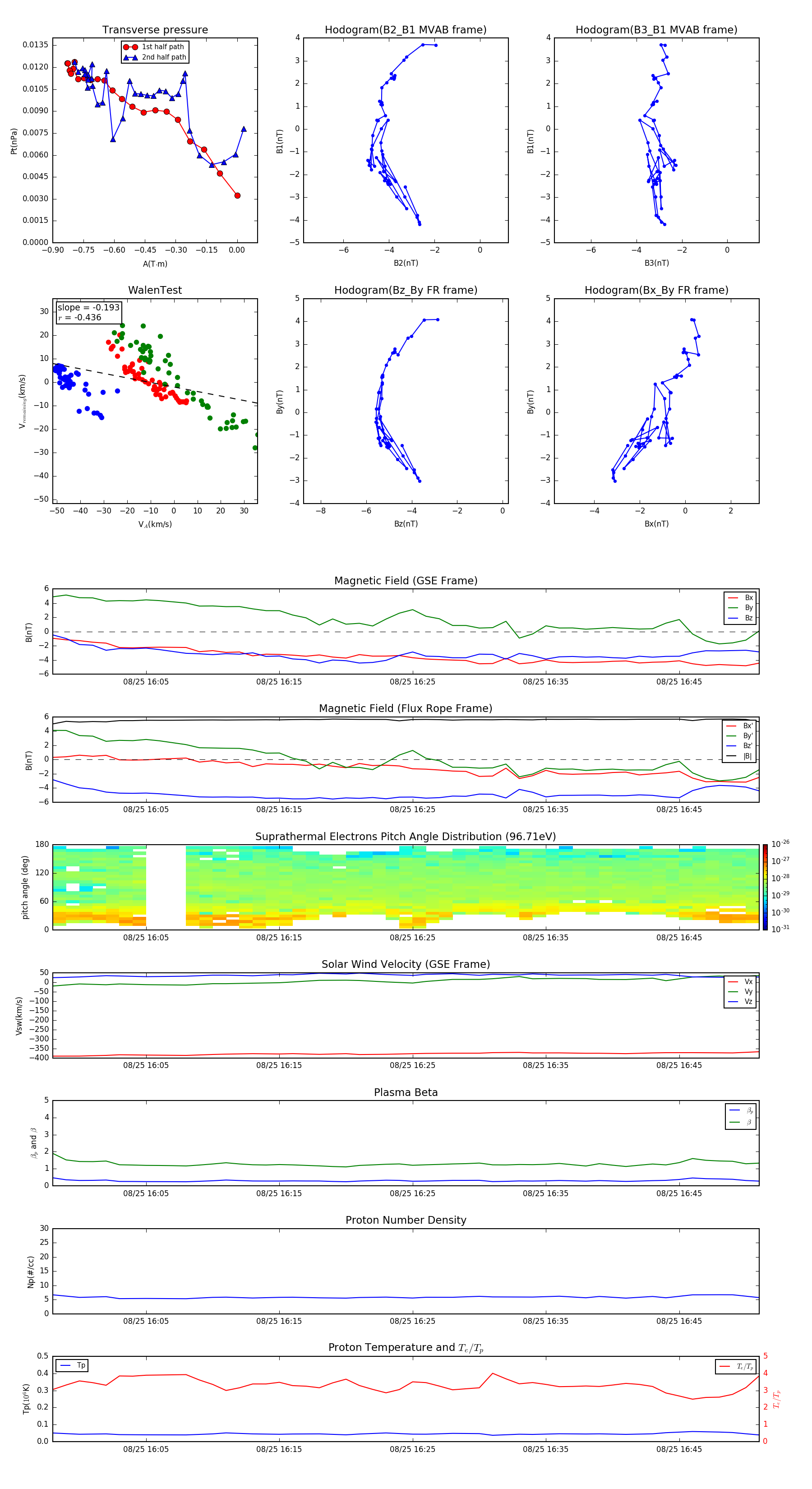Click 'Vsw(km/s)' axis label
Image resolution: width=812 pixels, height=1489 pixels.
(x=19, y=1016)
